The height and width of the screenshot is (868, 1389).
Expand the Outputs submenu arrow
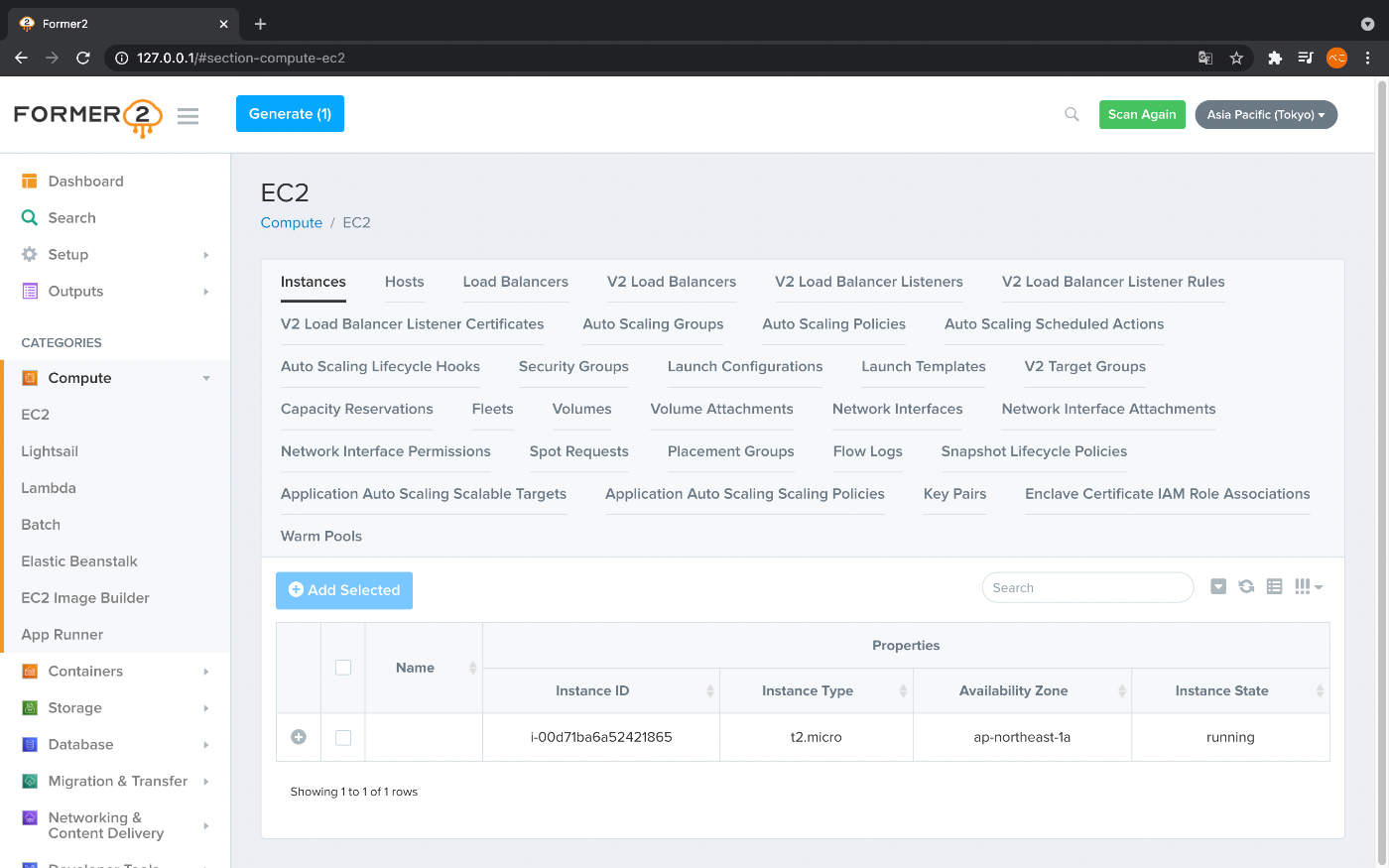206,292
